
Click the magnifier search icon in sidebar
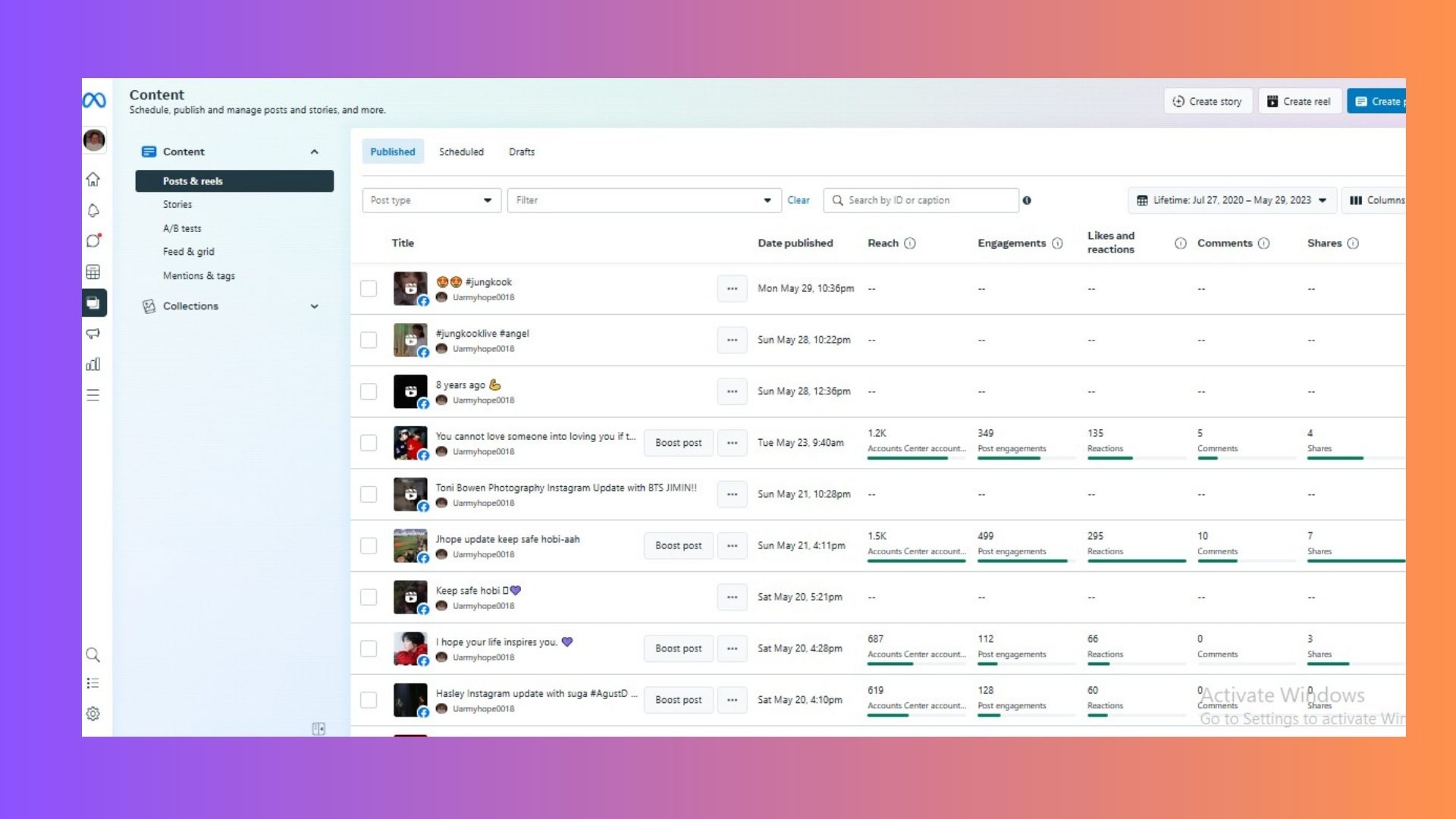(x=93, y=654)
